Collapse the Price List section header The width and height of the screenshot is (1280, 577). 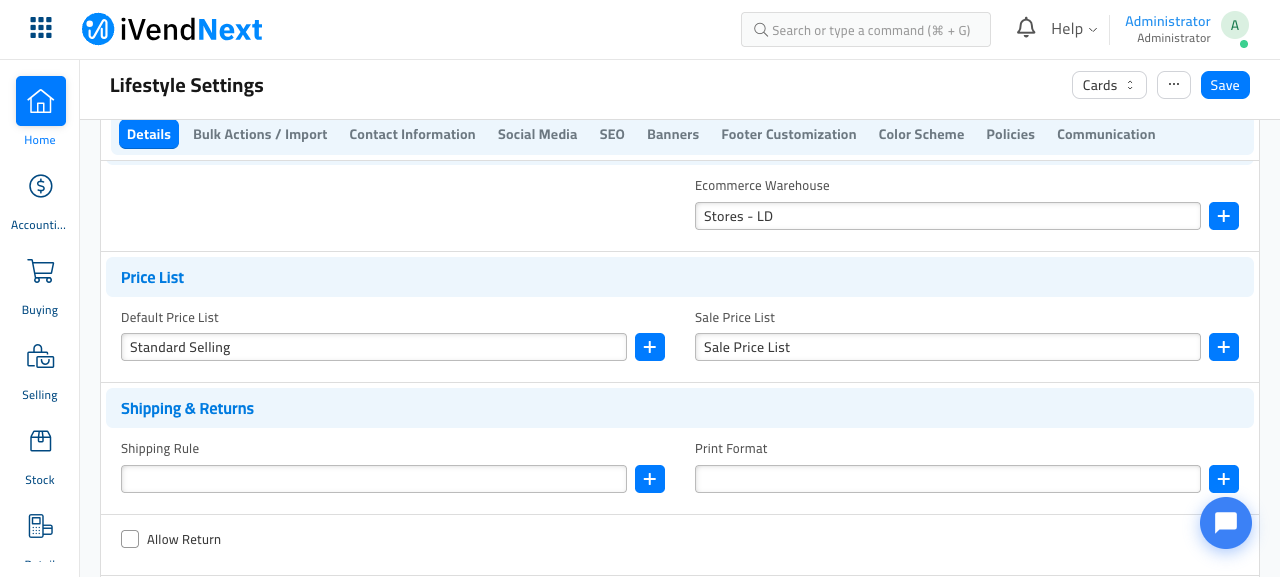(x=680, y=277)
